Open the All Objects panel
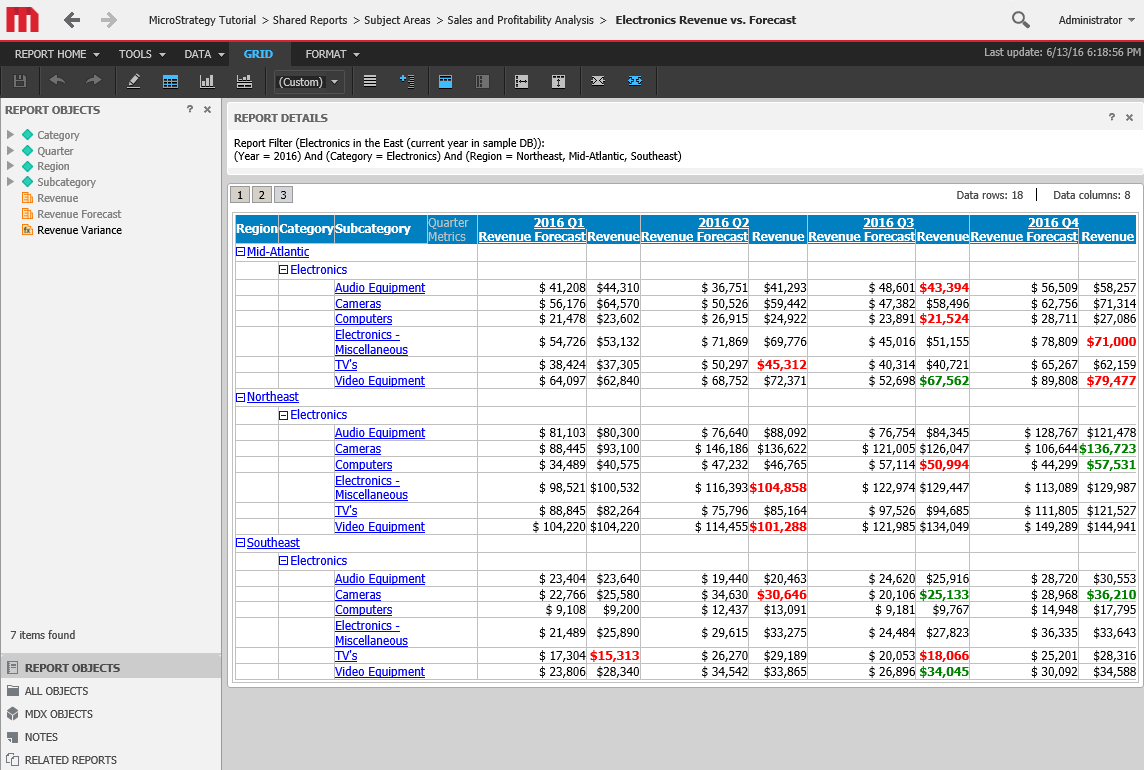 (56, 691)
